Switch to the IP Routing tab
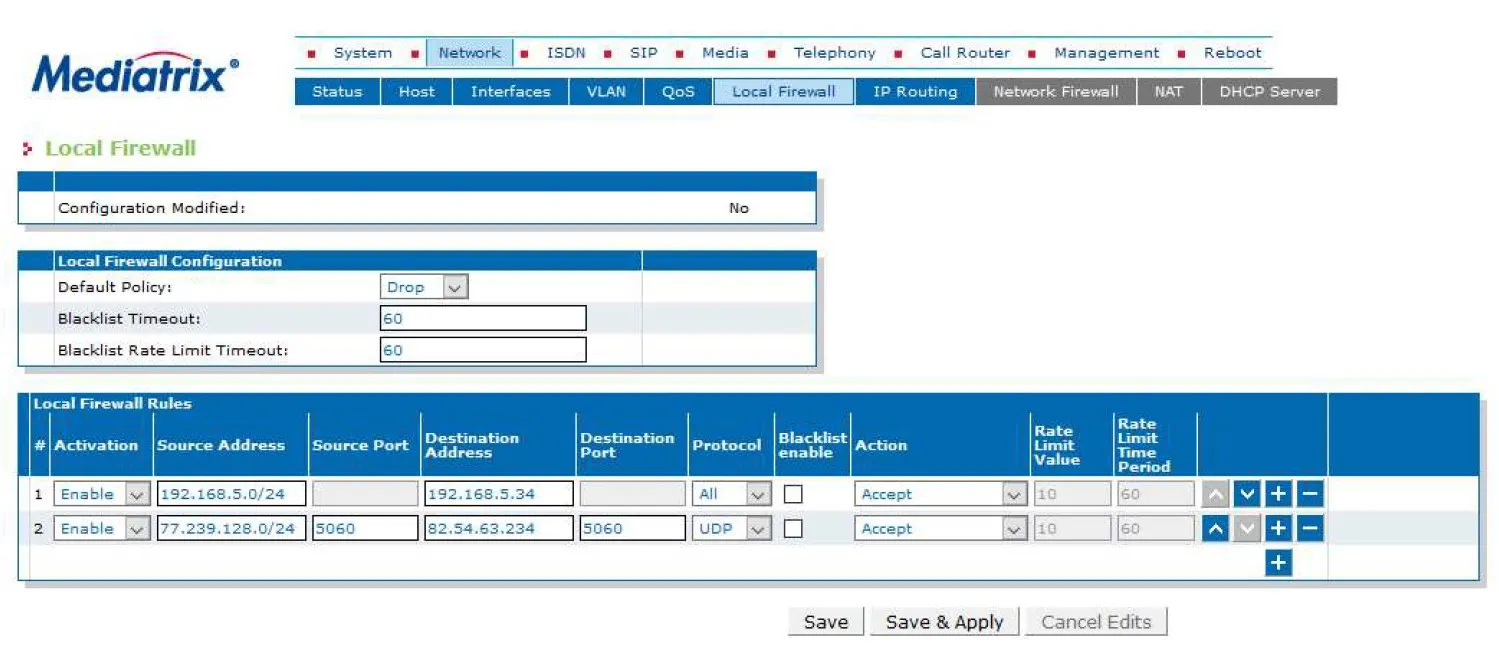This screenshot has height=672, width=1499. (914, 92)
